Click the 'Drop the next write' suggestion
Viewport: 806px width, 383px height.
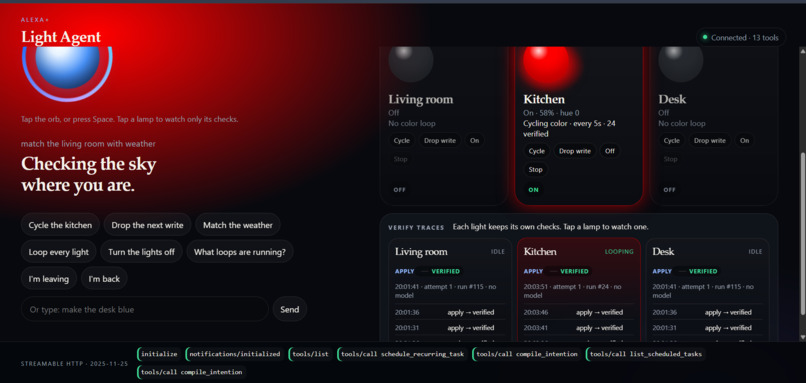[x=147, y=225]
